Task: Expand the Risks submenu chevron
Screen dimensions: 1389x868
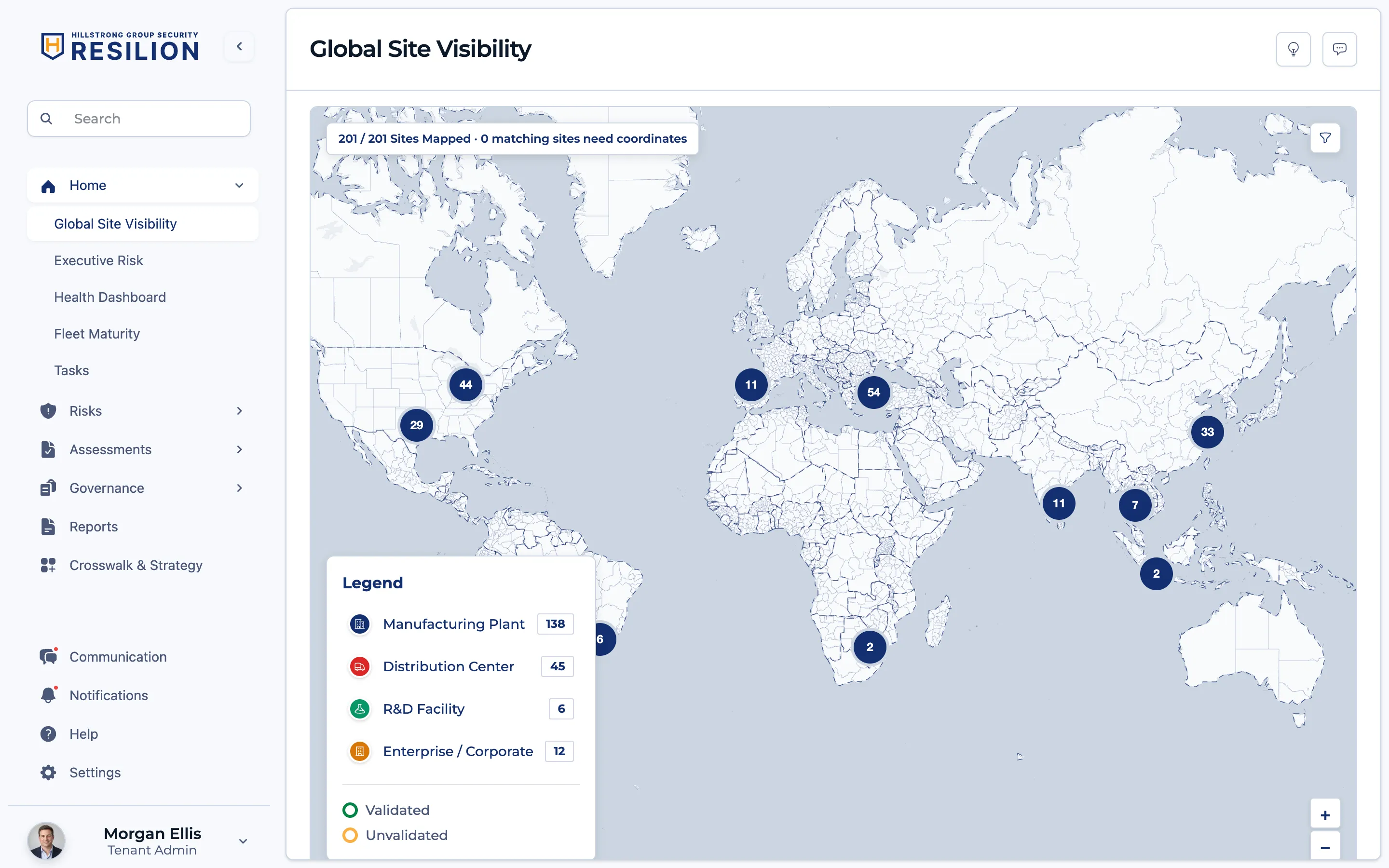Action: (x=239, y=411)
